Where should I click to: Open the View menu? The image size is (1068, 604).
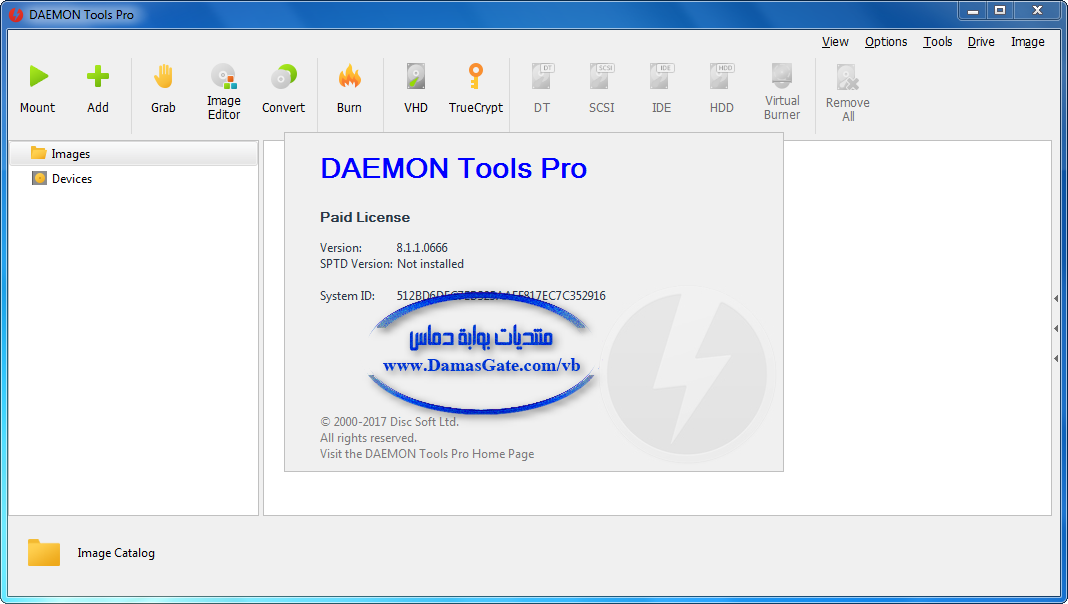click(835, 42)
